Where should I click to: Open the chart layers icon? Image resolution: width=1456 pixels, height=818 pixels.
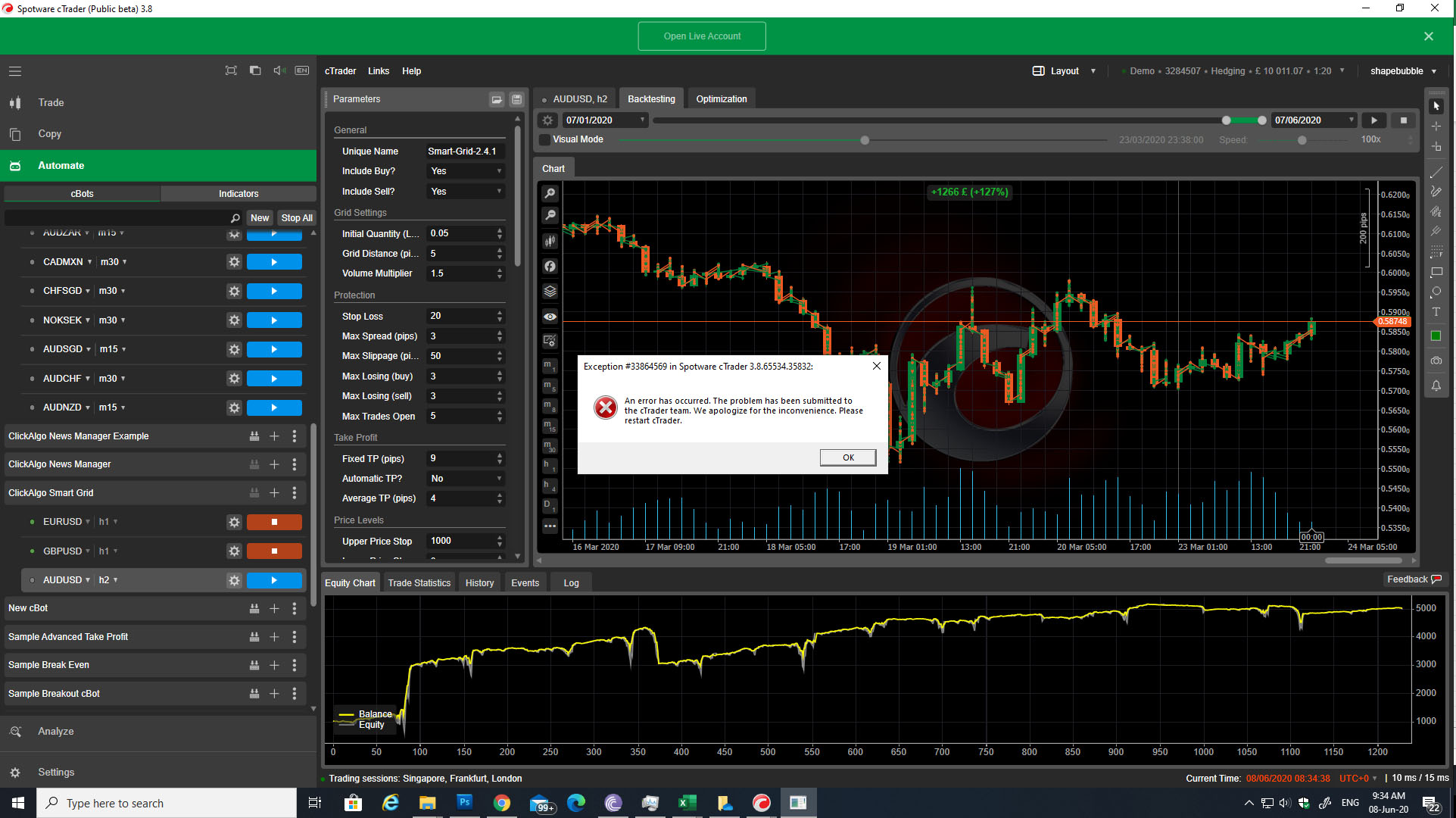550,291
